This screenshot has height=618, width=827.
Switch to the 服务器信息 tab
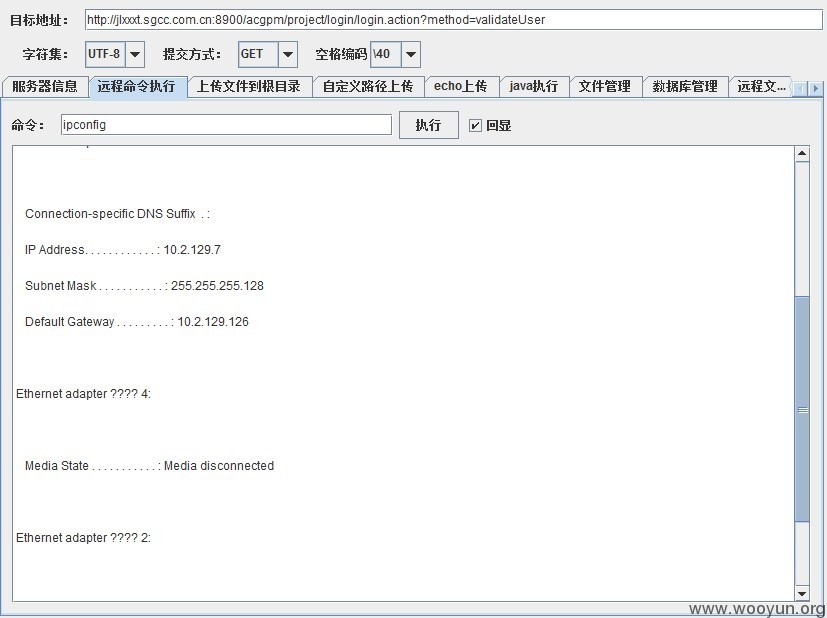pos(45,86)
